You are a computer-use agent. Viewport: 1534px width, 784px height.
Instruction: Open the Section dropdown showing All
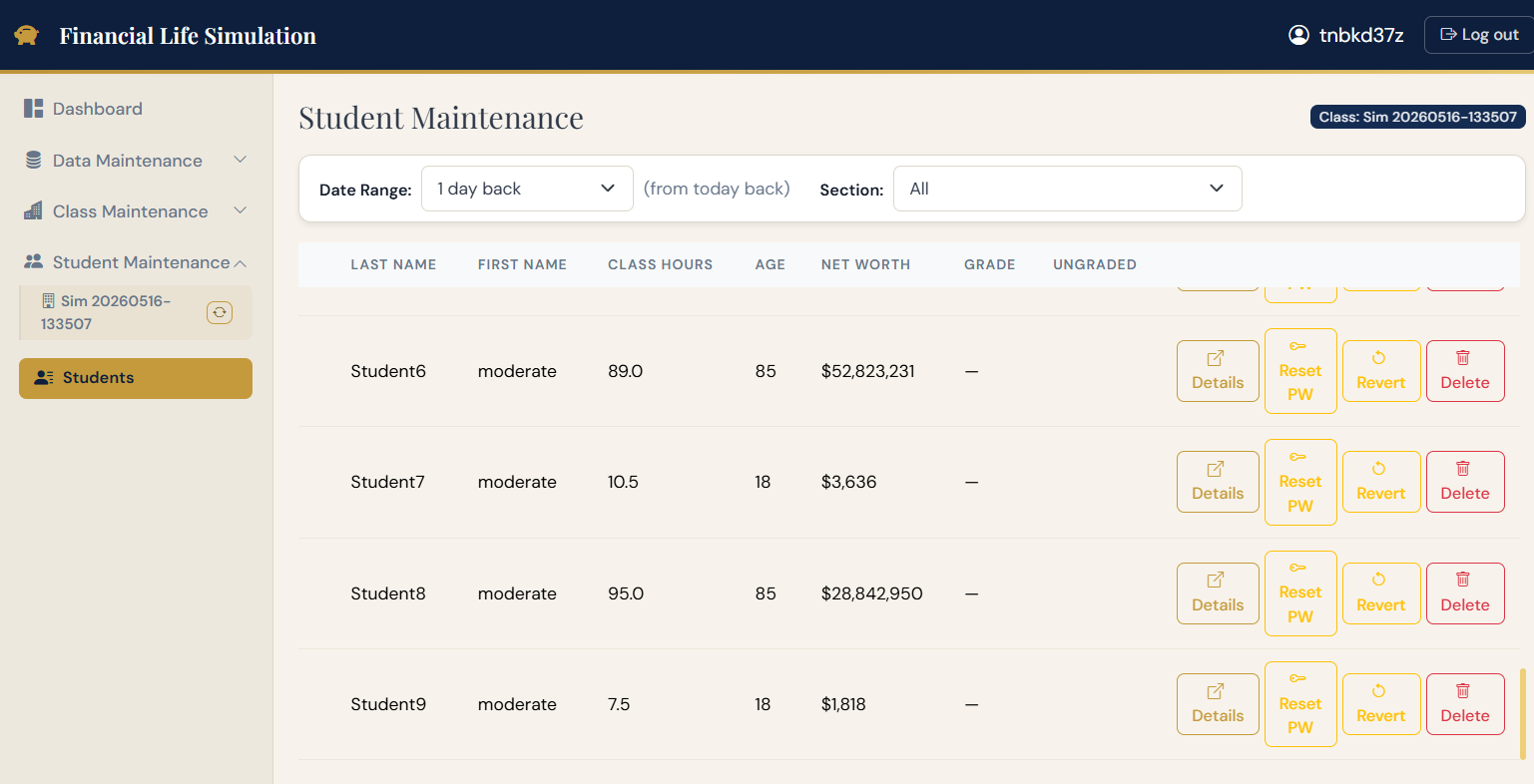pos(1068,189)
